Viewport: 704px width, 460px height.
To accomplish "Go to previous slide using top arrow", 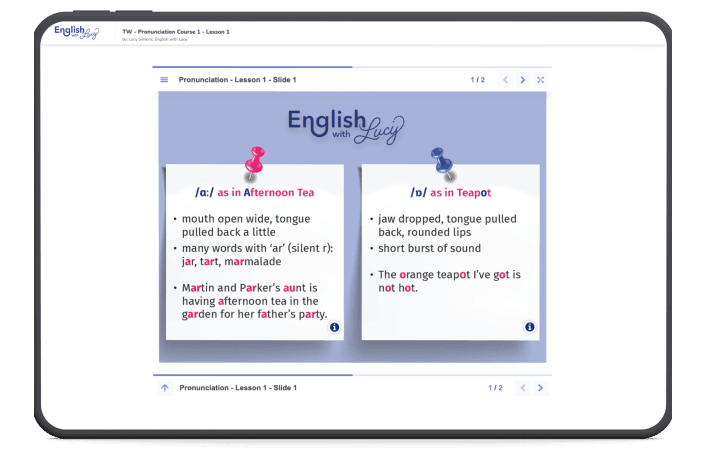I will (x=506, y=80).
